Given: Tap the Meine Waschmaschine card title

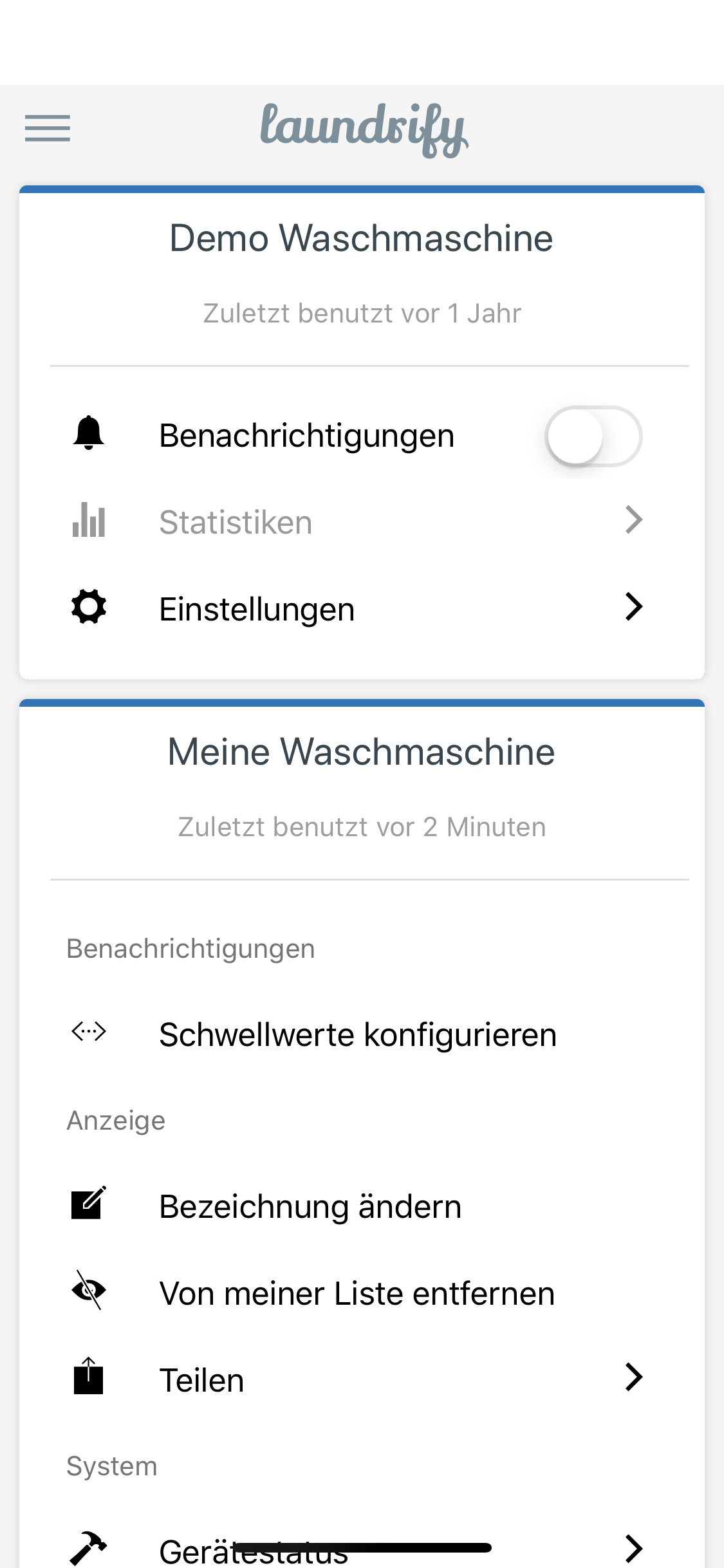Looking at the screenshot, I should coord(361,752).
